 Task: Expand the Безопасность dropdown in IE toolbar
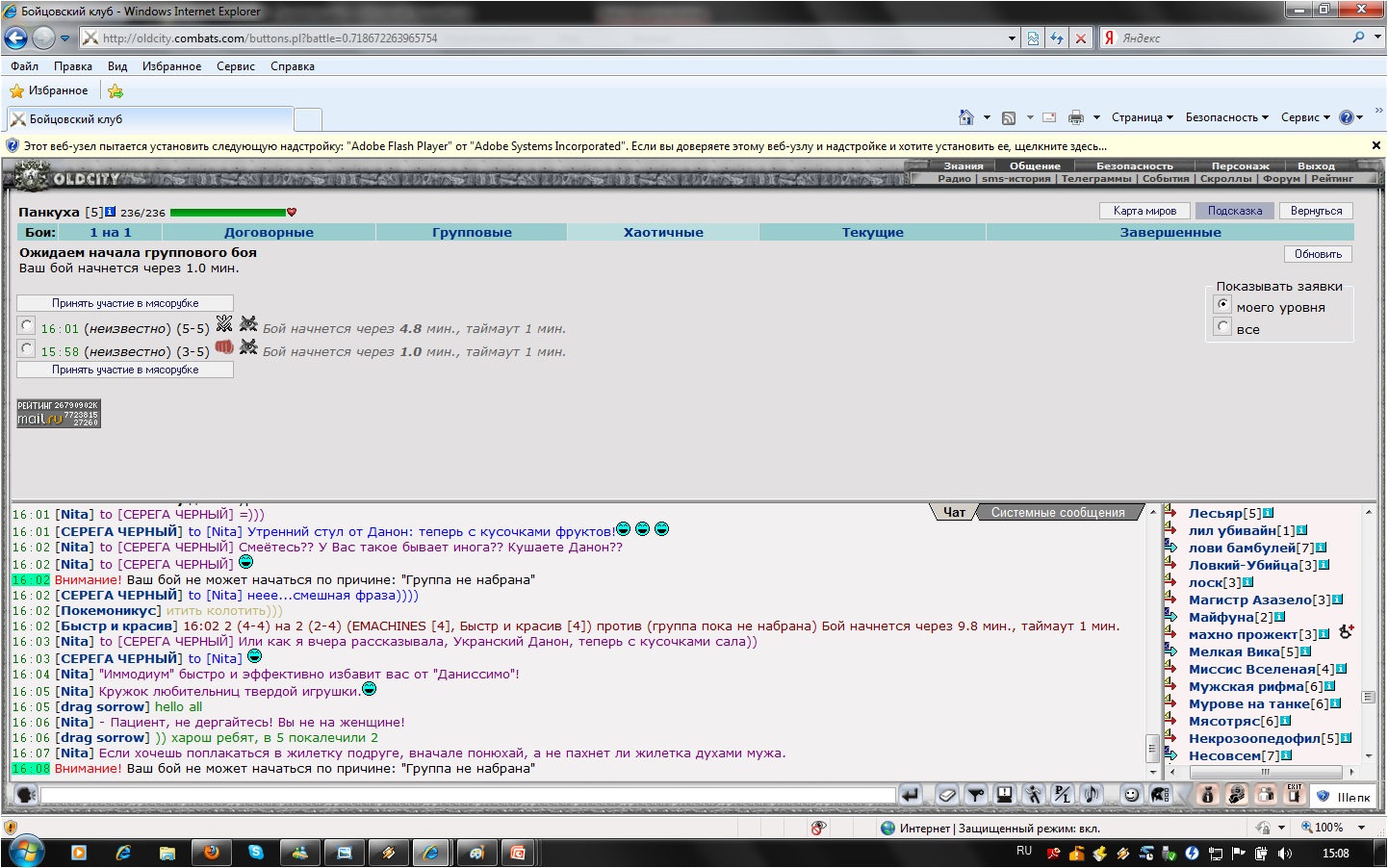coord(1226,117)
